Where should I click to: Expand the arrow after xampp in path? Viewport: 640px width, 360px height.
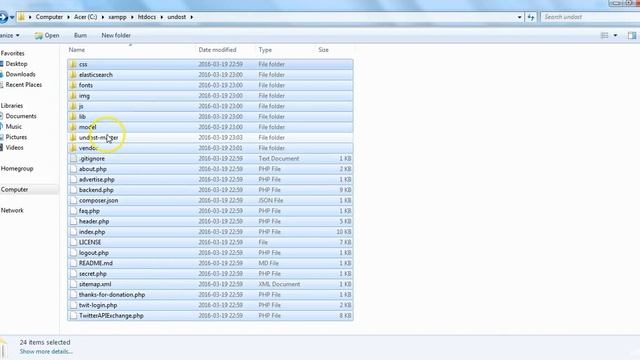[132, 17]
